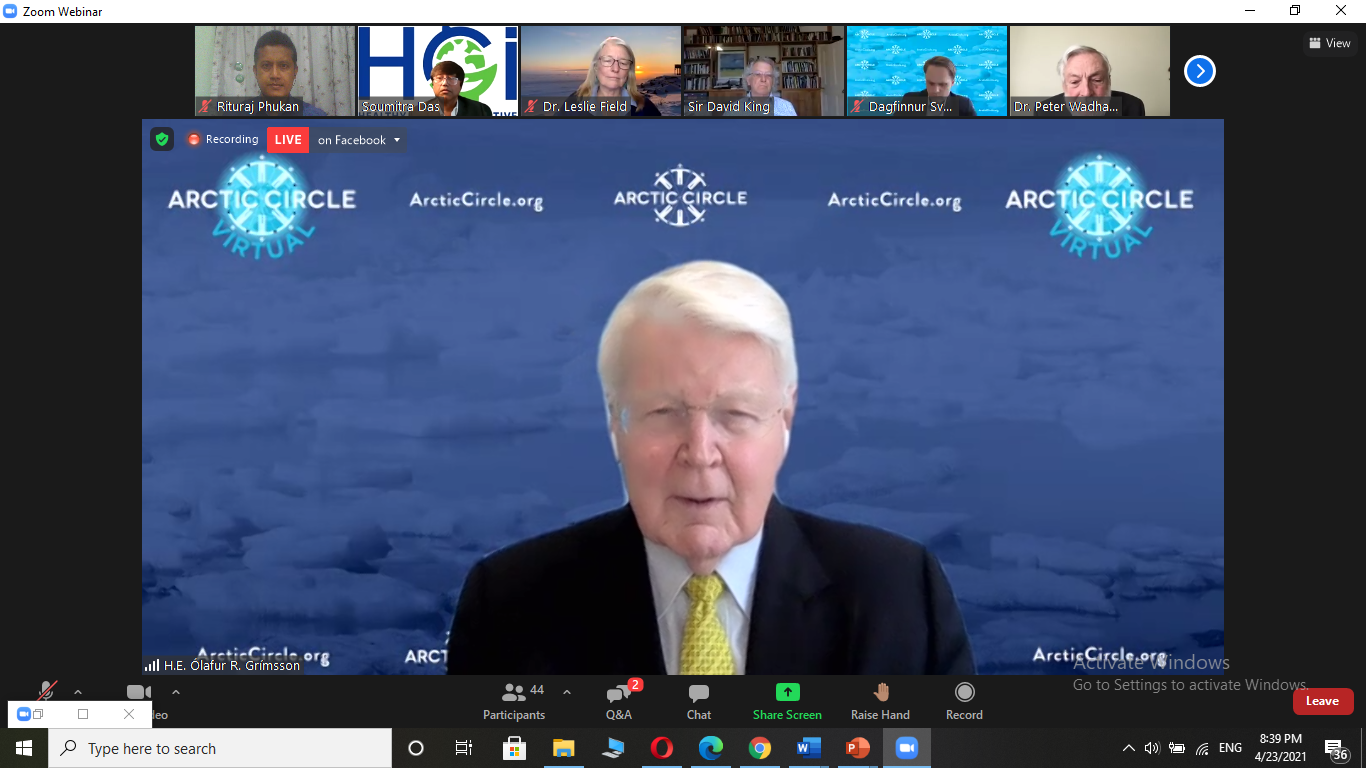This screenshot has width=1366, height=768.
Task: Maximize the small Zoom mini window
Action: [83, 714]
